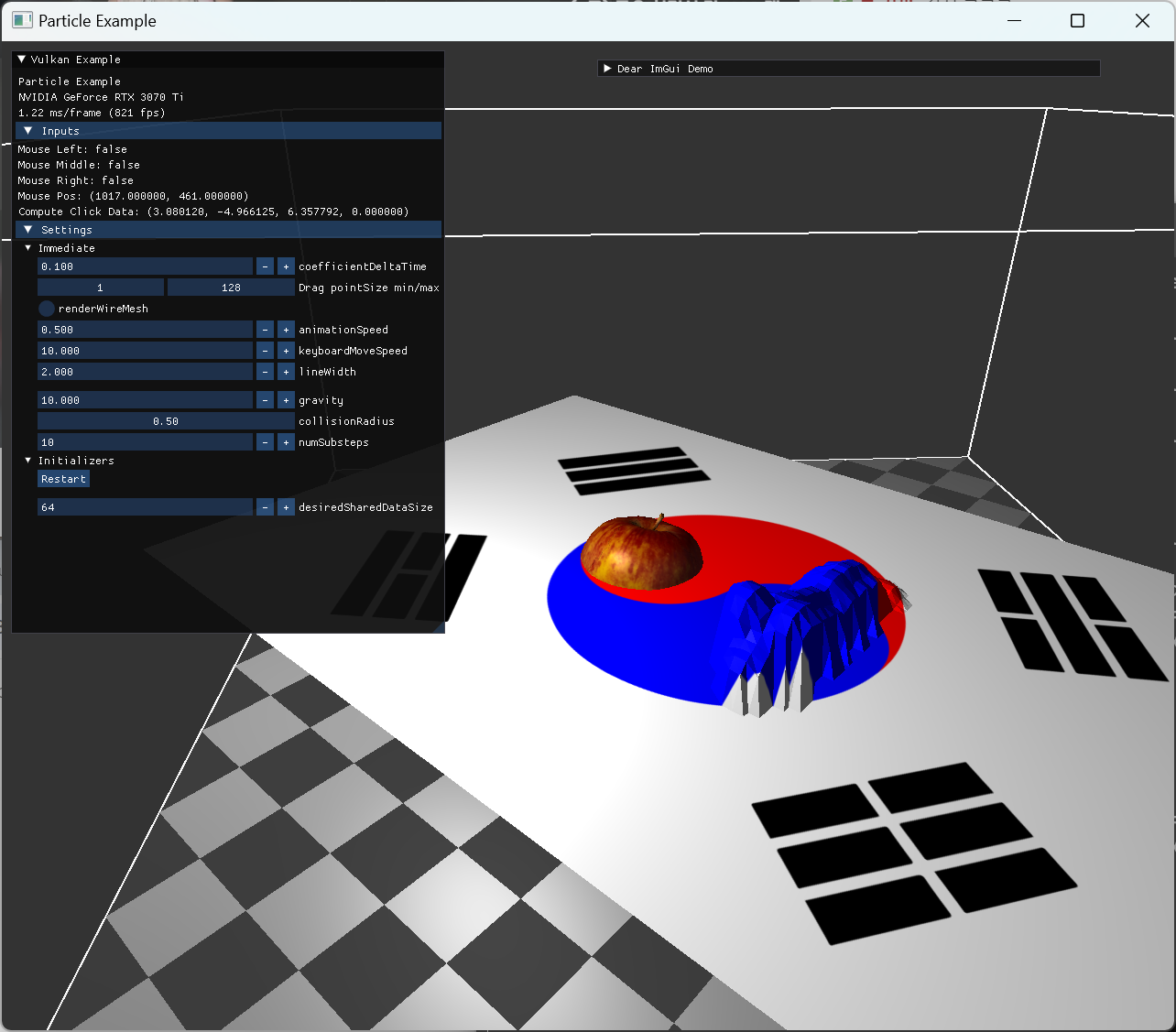Image resolution: width=1176 pixels, height=1032 pixels.
Task: Click the apple model in the scene
Action: tap(641, 553)
